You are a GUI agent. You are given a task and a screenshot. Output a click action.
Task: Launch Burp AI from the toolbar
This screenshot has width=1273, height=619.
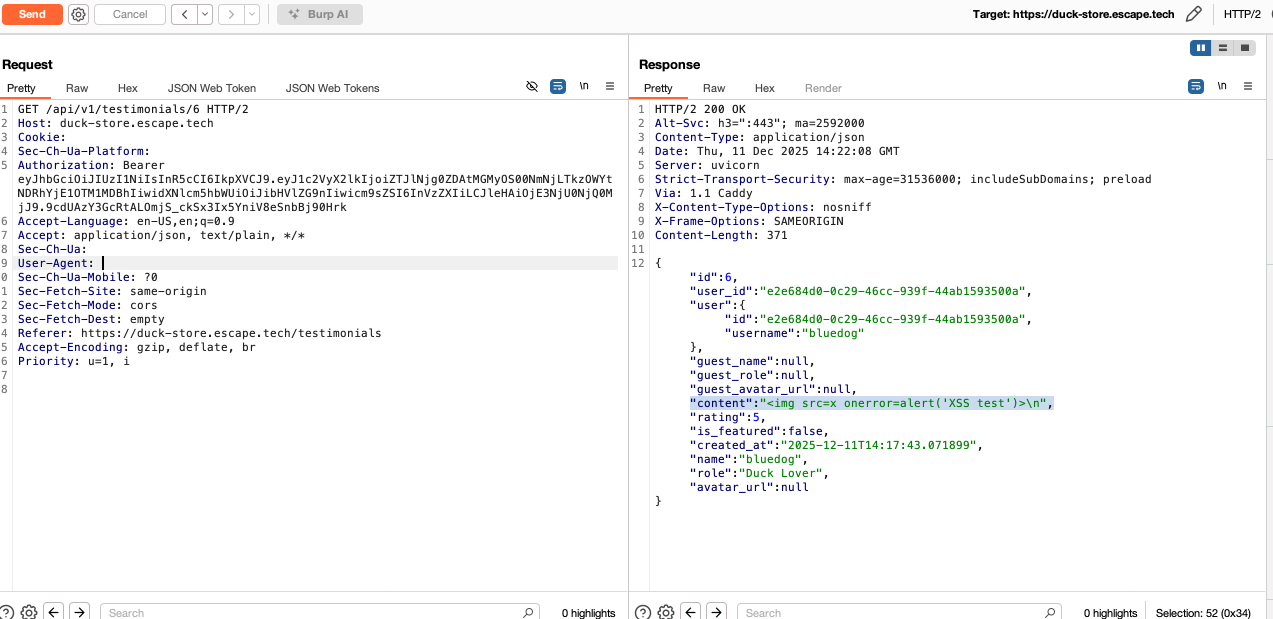319,14
